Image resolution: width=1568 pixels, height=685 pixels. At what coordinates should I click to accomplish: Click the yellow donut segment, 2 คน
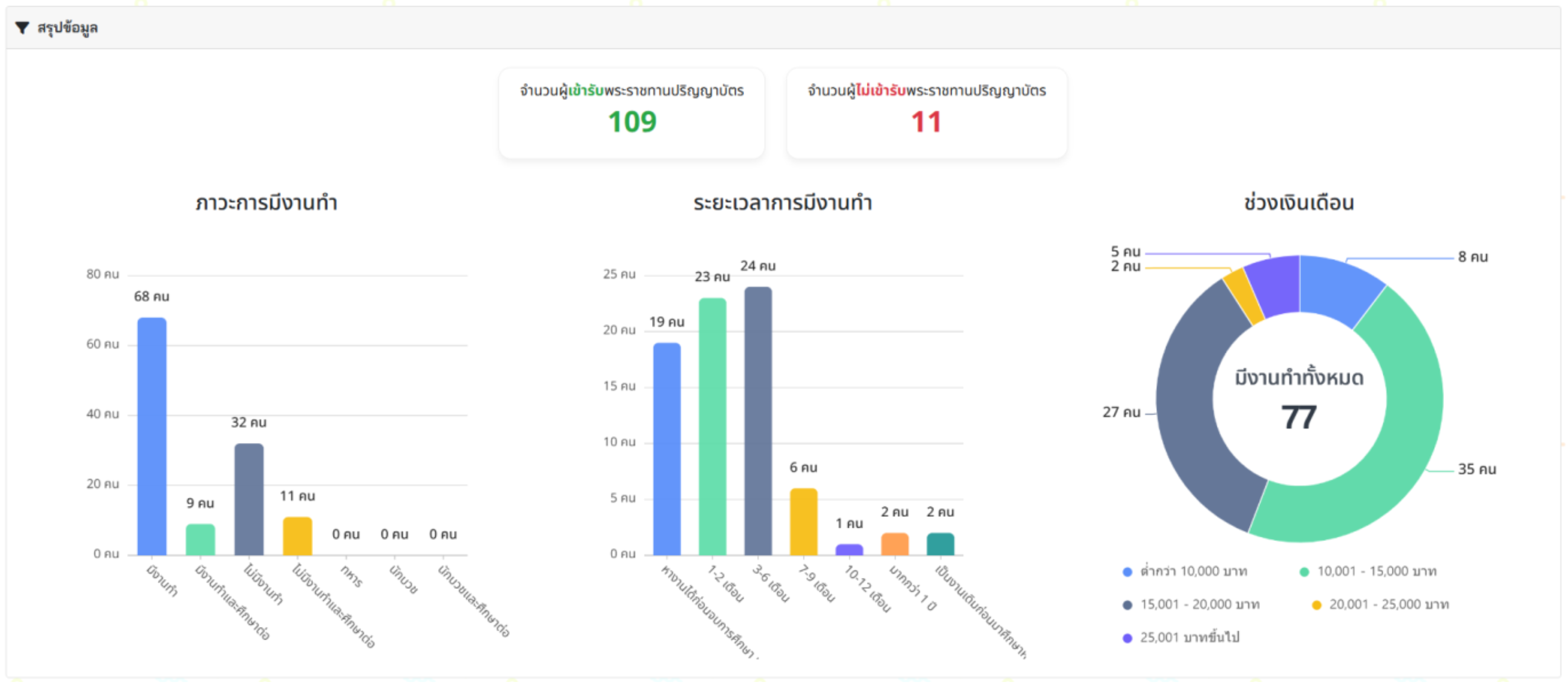coord(1244,297)
